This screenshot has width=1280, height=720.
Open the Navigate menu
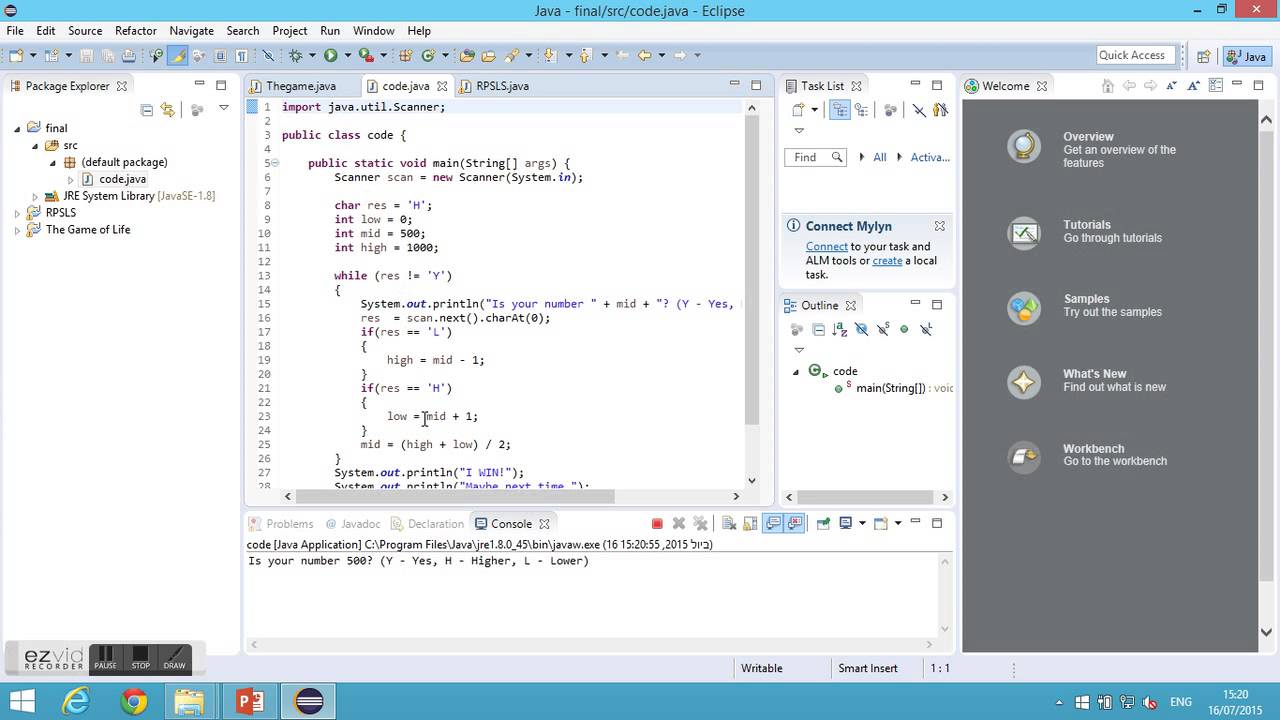coord(191,31)
